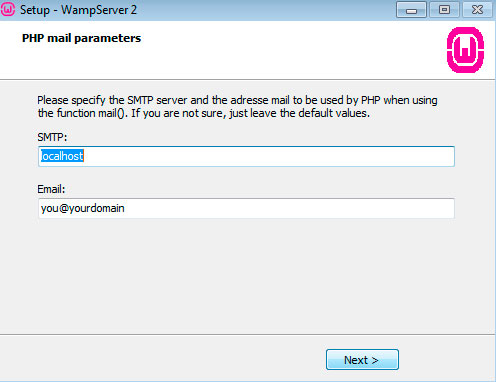The image size is (496, 382).
Task: Click the 'Setup - WampServer 2' title text
Action: coord(78,10)
